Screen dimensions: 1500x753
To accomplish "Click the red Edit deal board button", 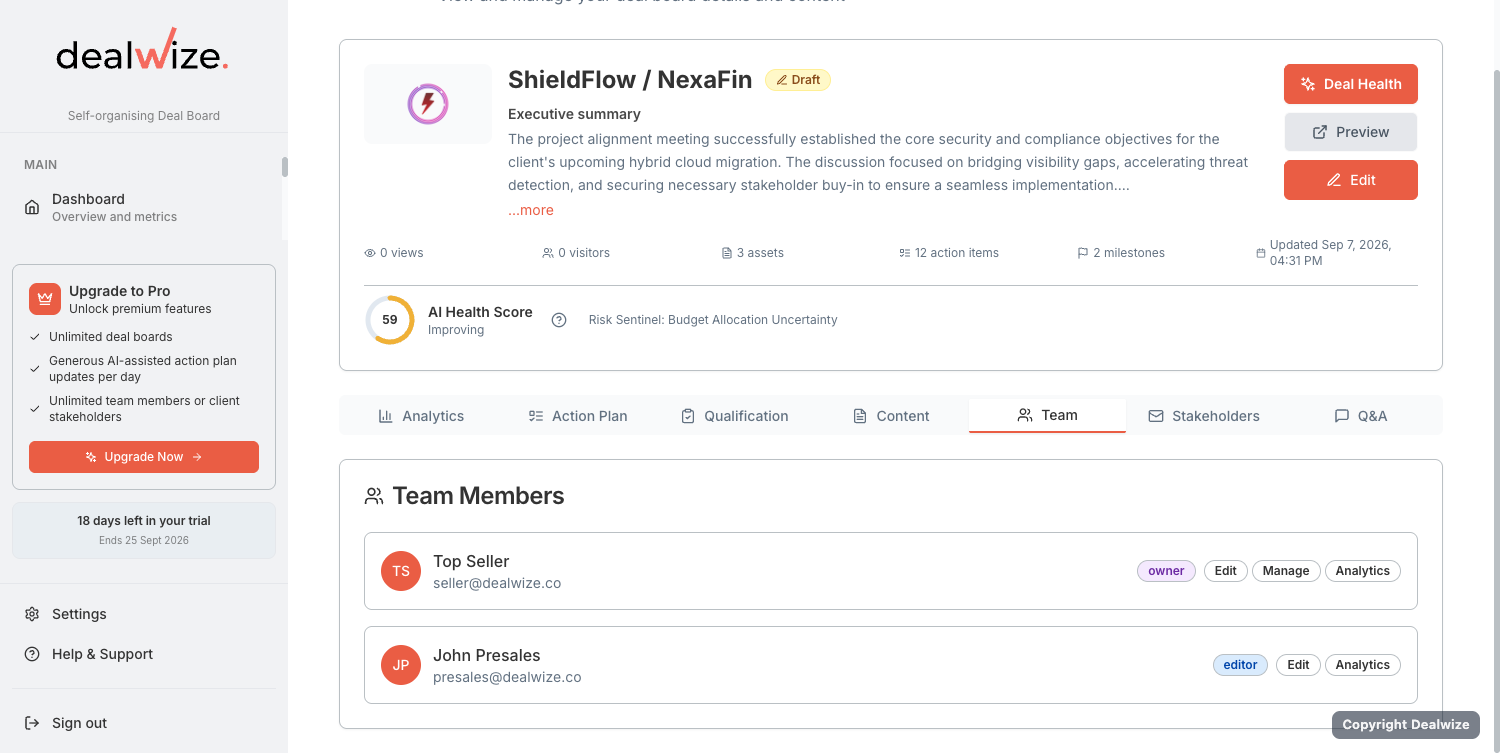I will pyautogui.click(x=1351, y=180).
